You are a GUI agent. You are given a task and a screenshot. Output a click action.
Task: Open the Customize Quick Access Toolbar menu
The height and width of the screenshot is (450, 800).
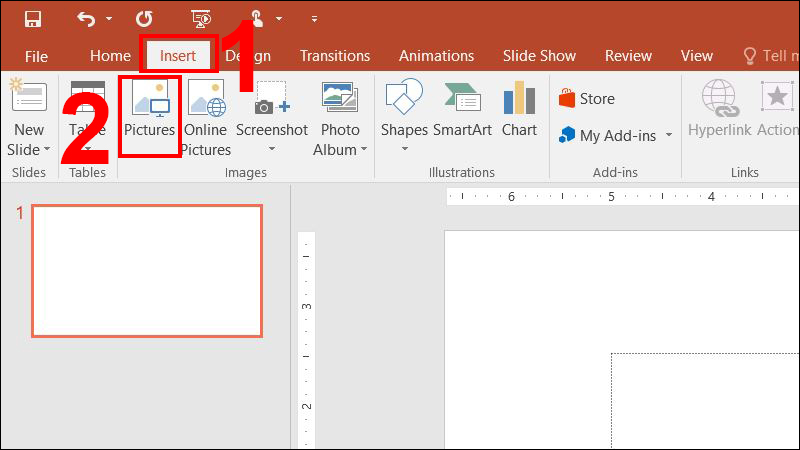(314, 20)
